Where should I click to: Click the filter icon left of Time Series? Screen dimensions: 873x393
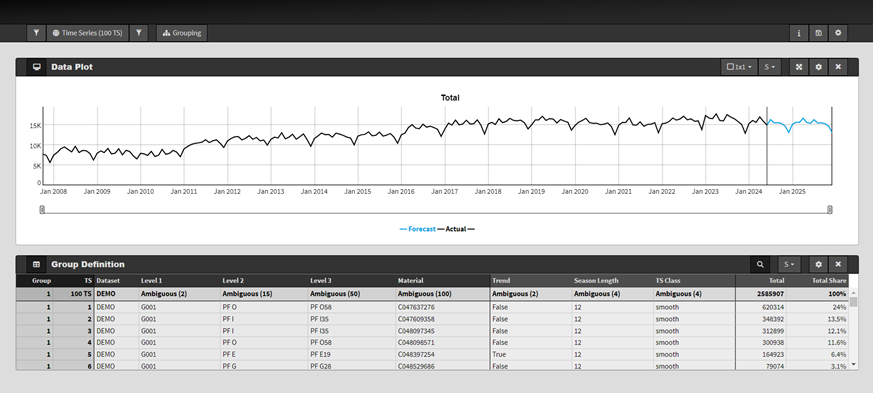pos(36,33)
